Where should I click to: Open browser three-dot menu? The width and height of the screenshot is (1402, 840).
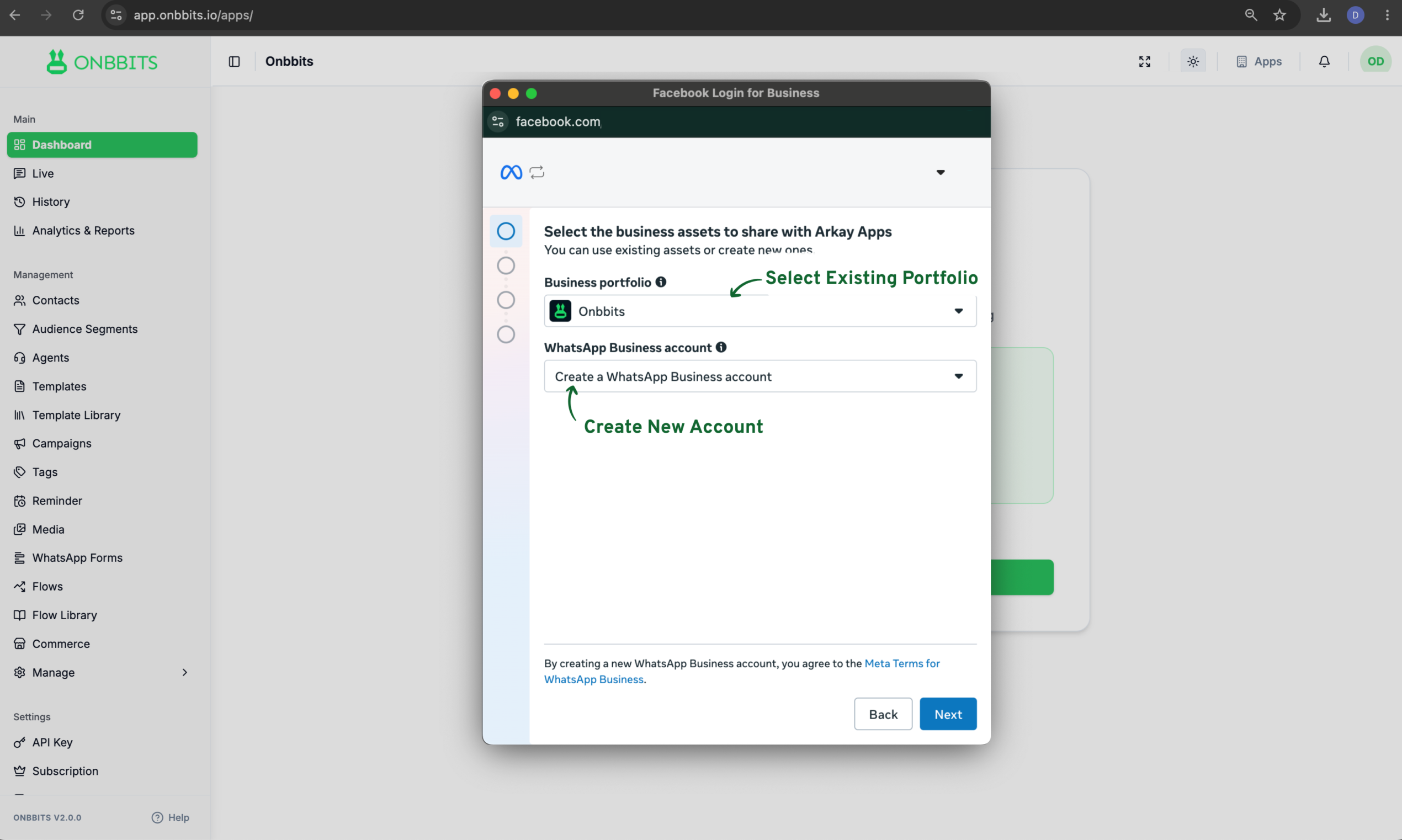click(x=1387, y=15)
